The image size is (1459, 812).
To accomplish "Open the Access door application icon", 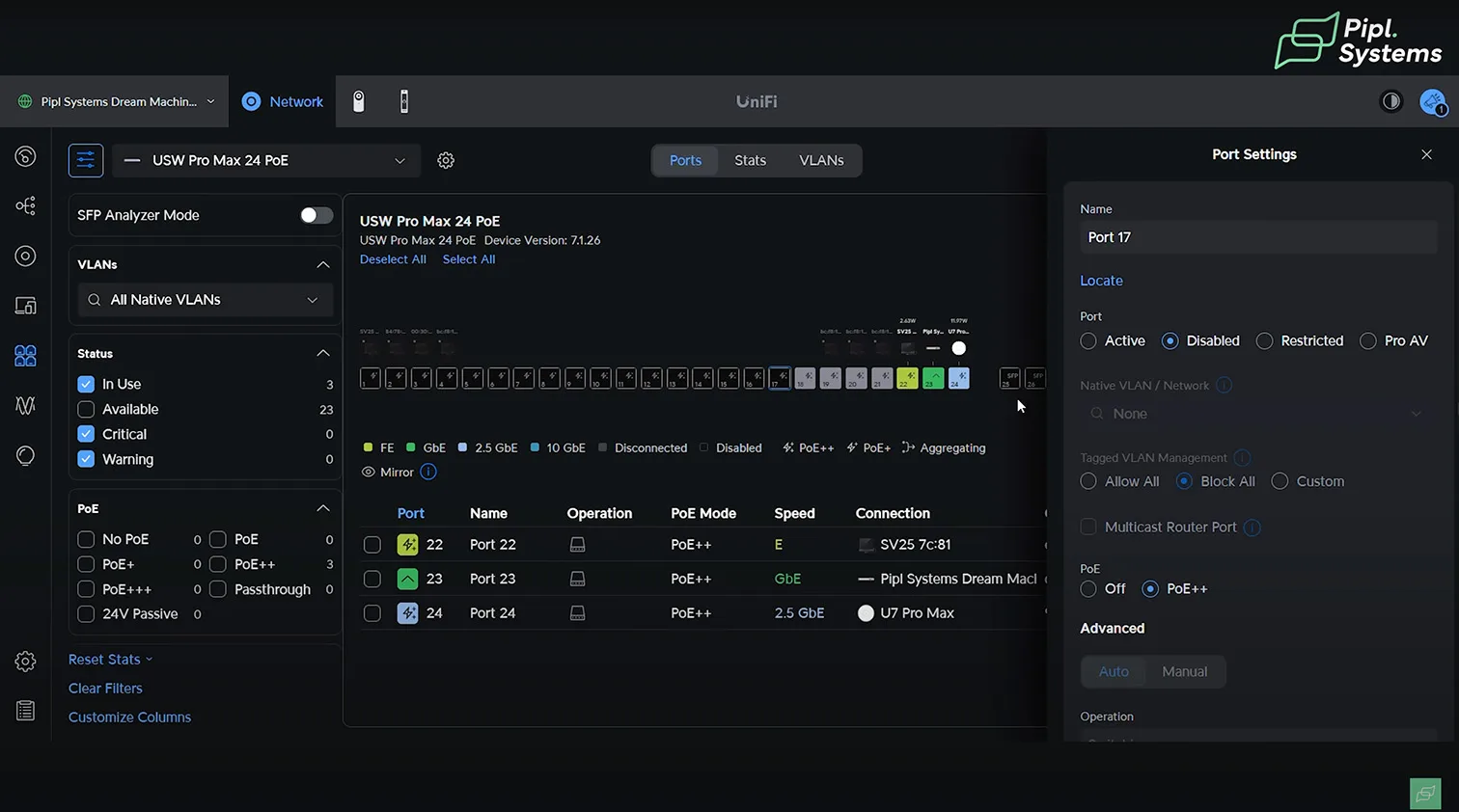I will [x=404, y=101].
